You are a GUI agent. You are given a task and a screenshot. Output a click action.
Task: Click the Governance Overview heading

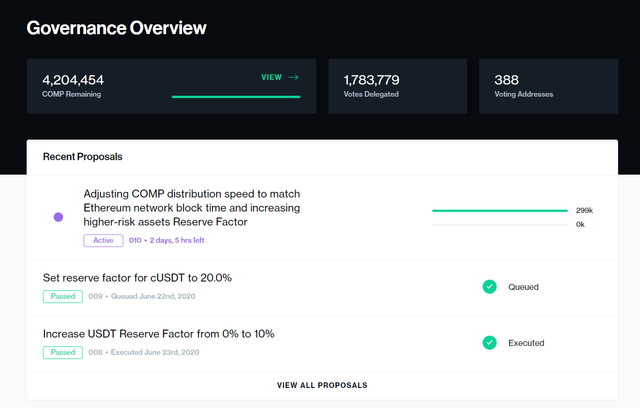tap(117, 28)
